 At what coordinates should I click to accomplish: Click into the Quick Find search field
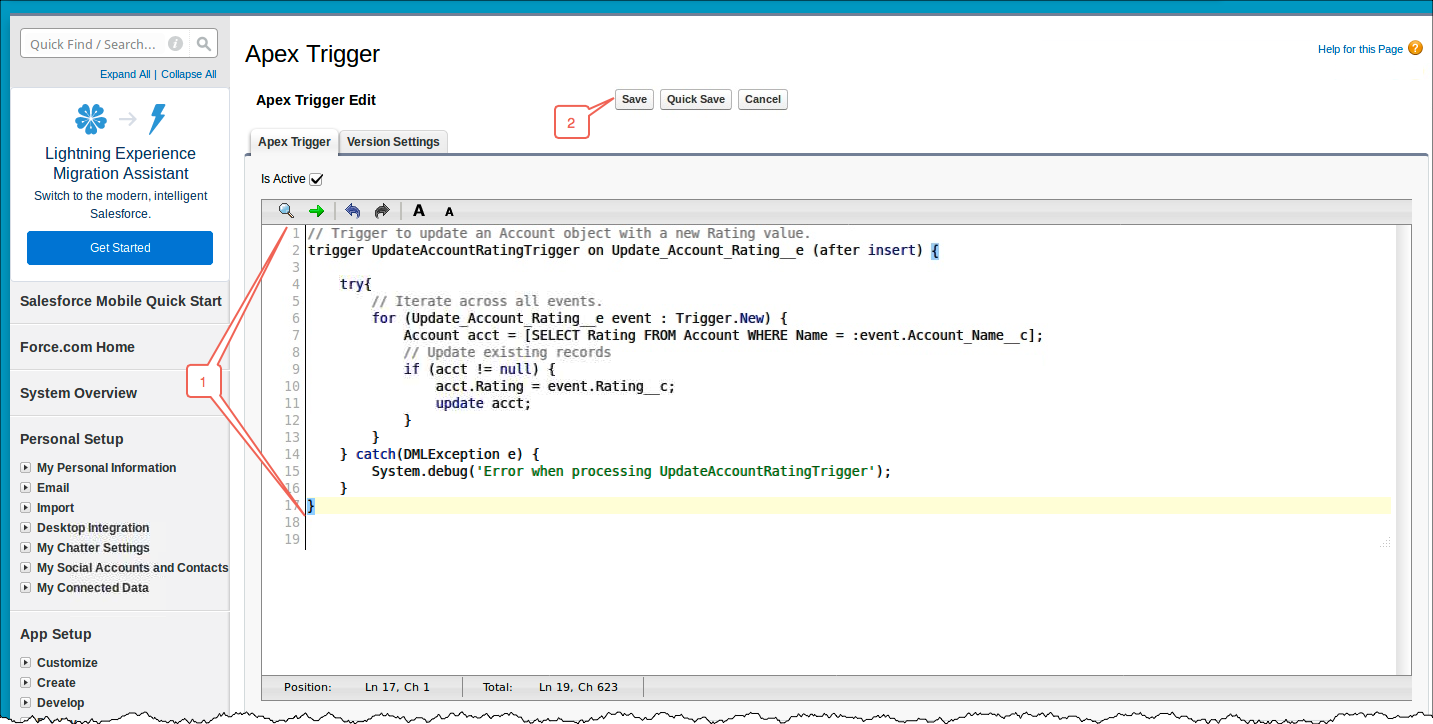[x=95, y=44]
